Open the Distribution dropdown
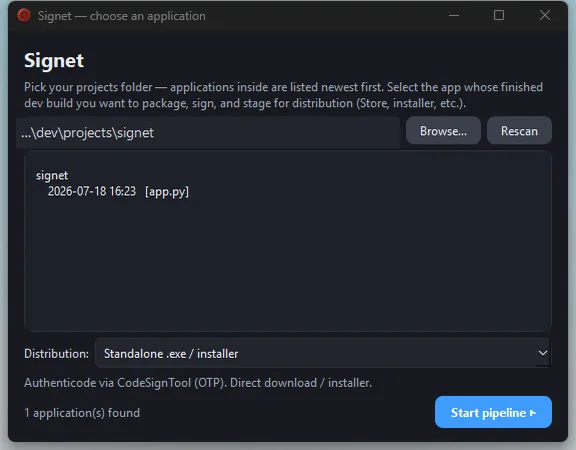This screenshot has height=450, width=576. pos(323,353)
